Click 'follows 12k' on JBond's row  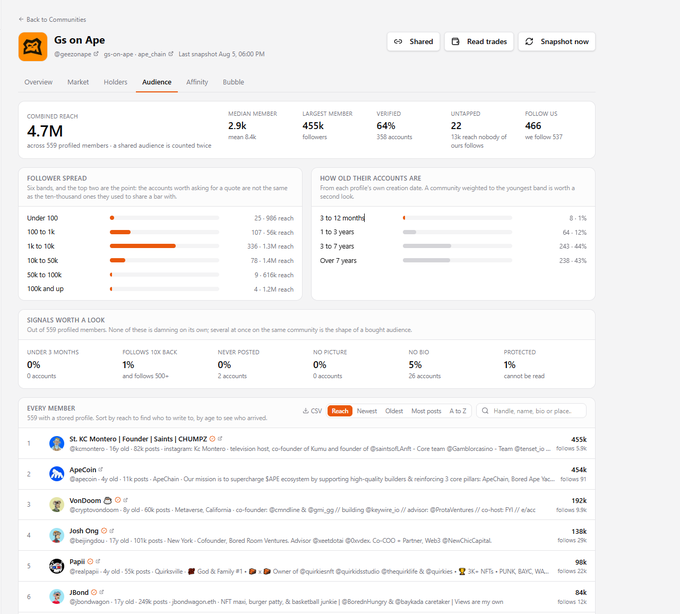click(x=572, y=602)
